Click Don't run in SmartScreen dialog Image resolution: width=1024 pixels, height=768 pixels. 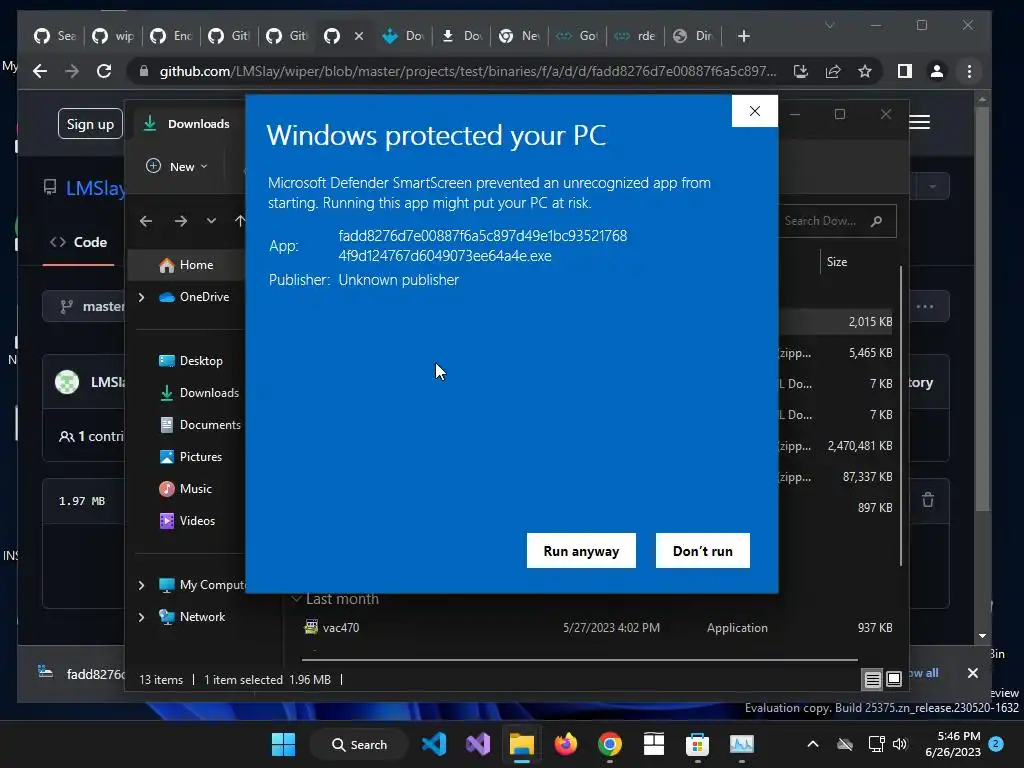pyautogui.click(x=703, y=551)
